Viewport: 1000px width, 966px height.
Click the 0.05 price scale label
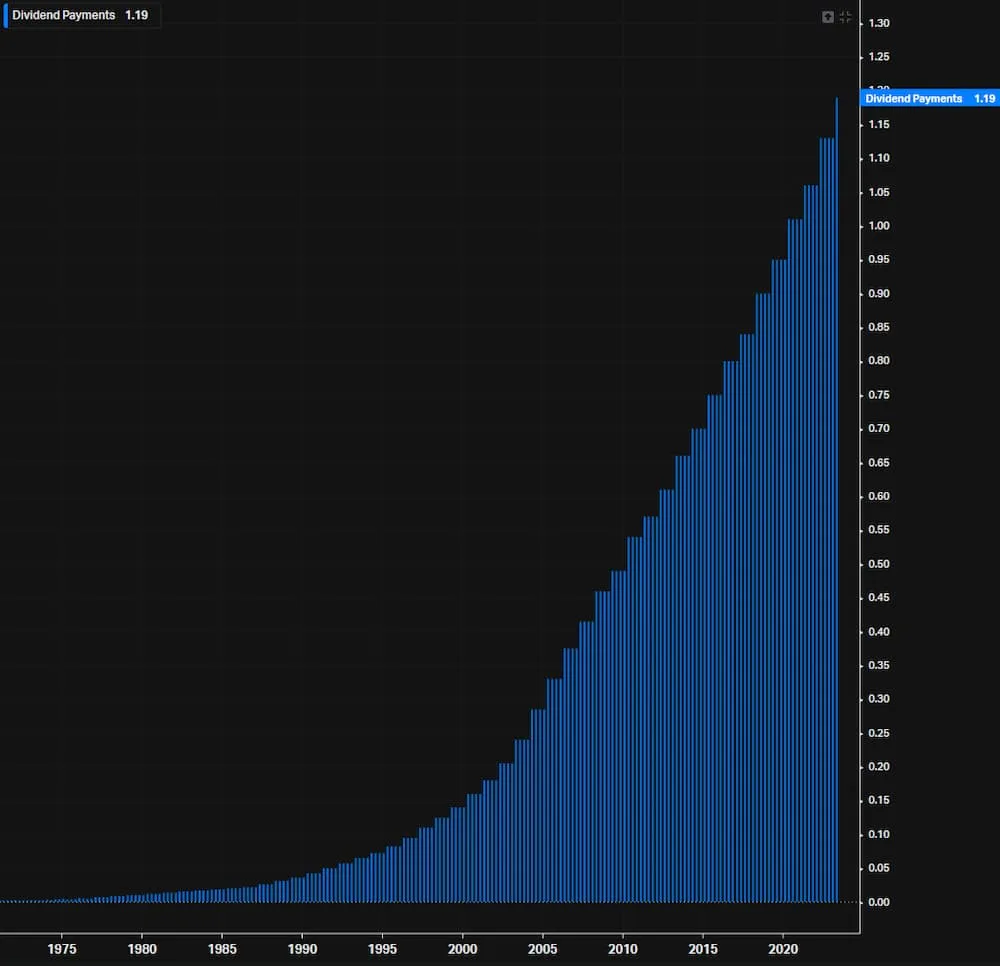[x=879, y=868]
